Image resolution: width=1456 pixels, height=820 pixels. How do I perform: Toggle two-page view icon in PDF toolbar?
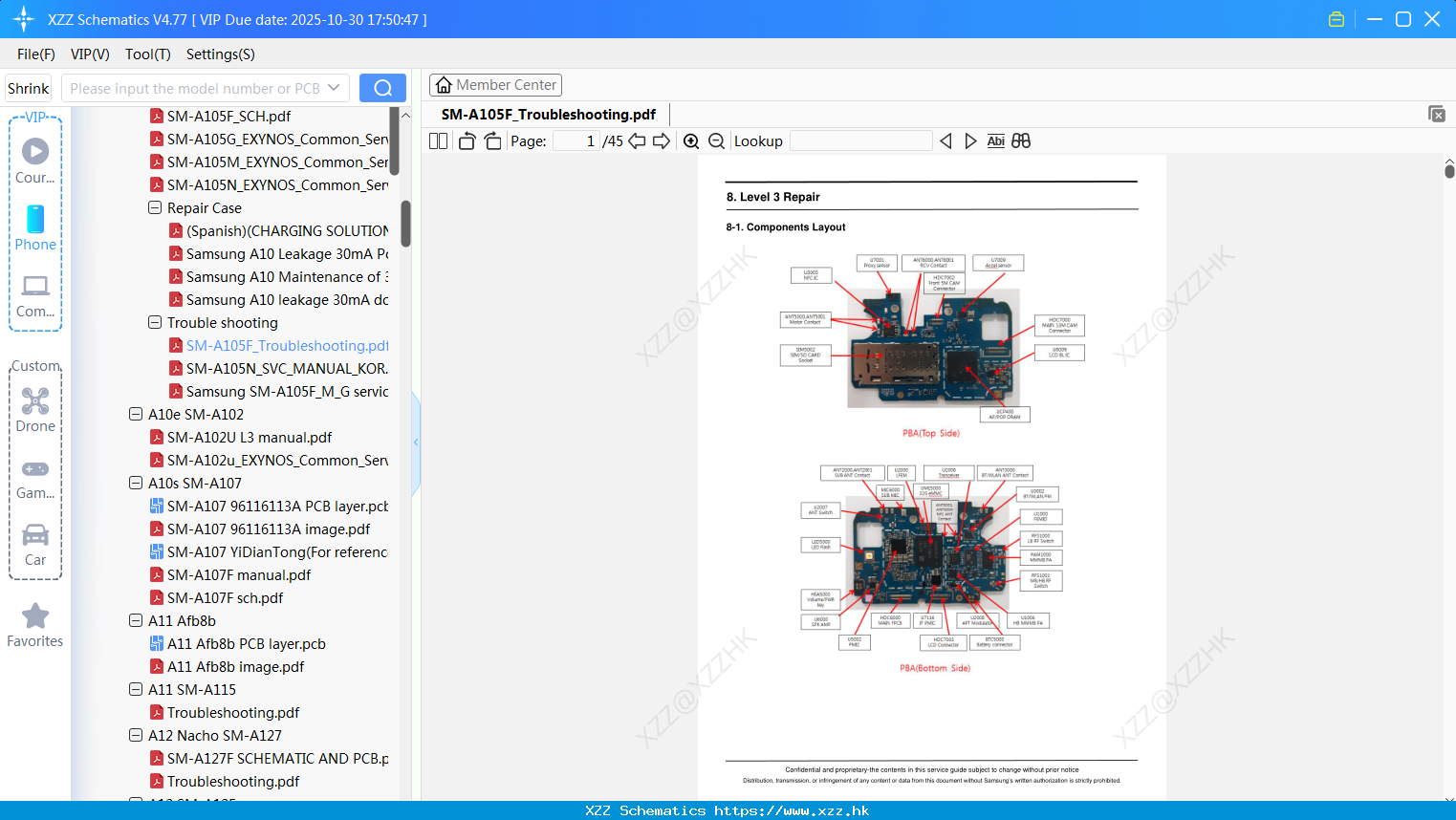(x=439, y=141)
